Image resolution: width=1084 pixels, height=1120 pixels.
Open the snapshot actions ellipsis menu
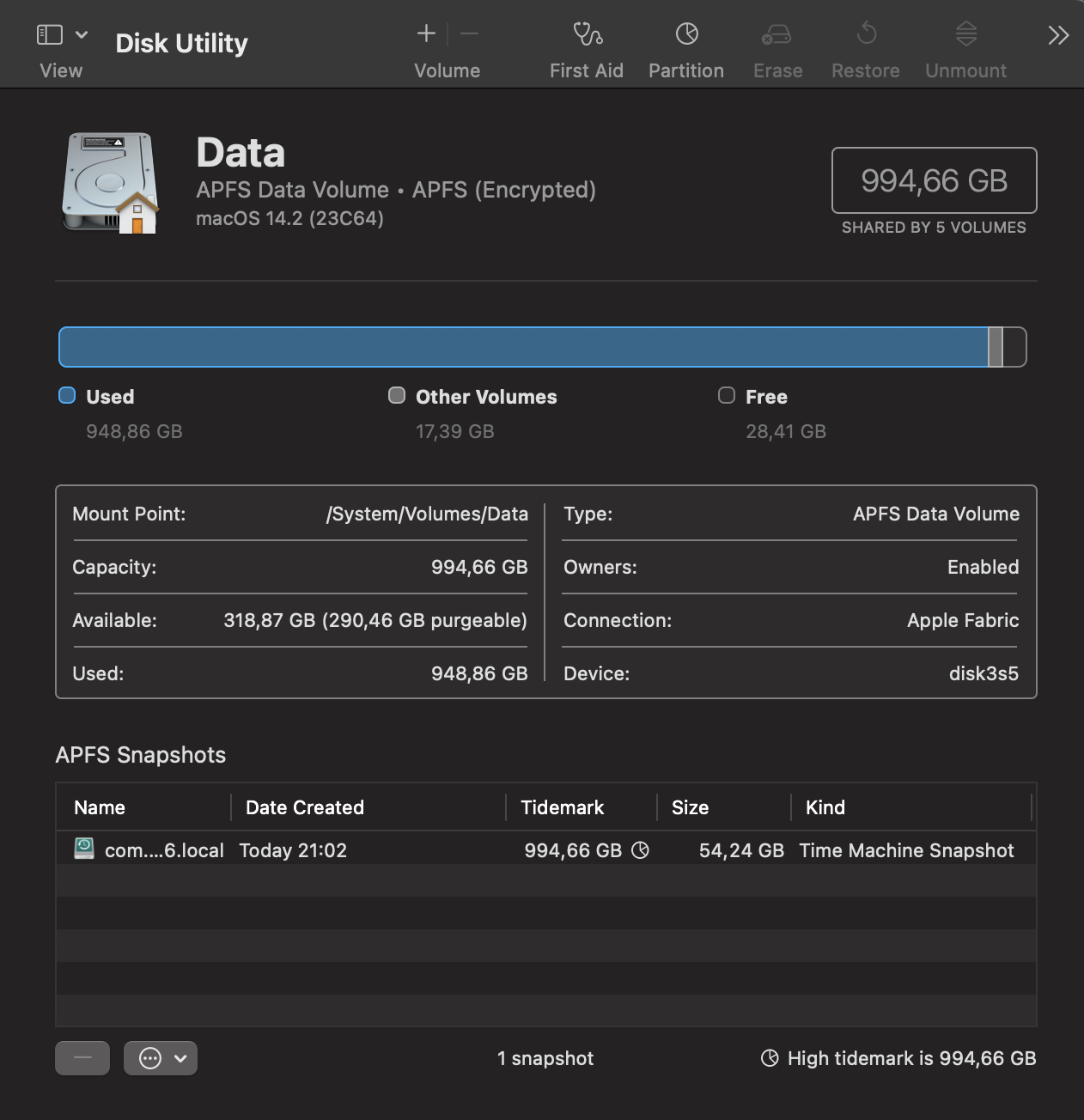[161, 1058]
